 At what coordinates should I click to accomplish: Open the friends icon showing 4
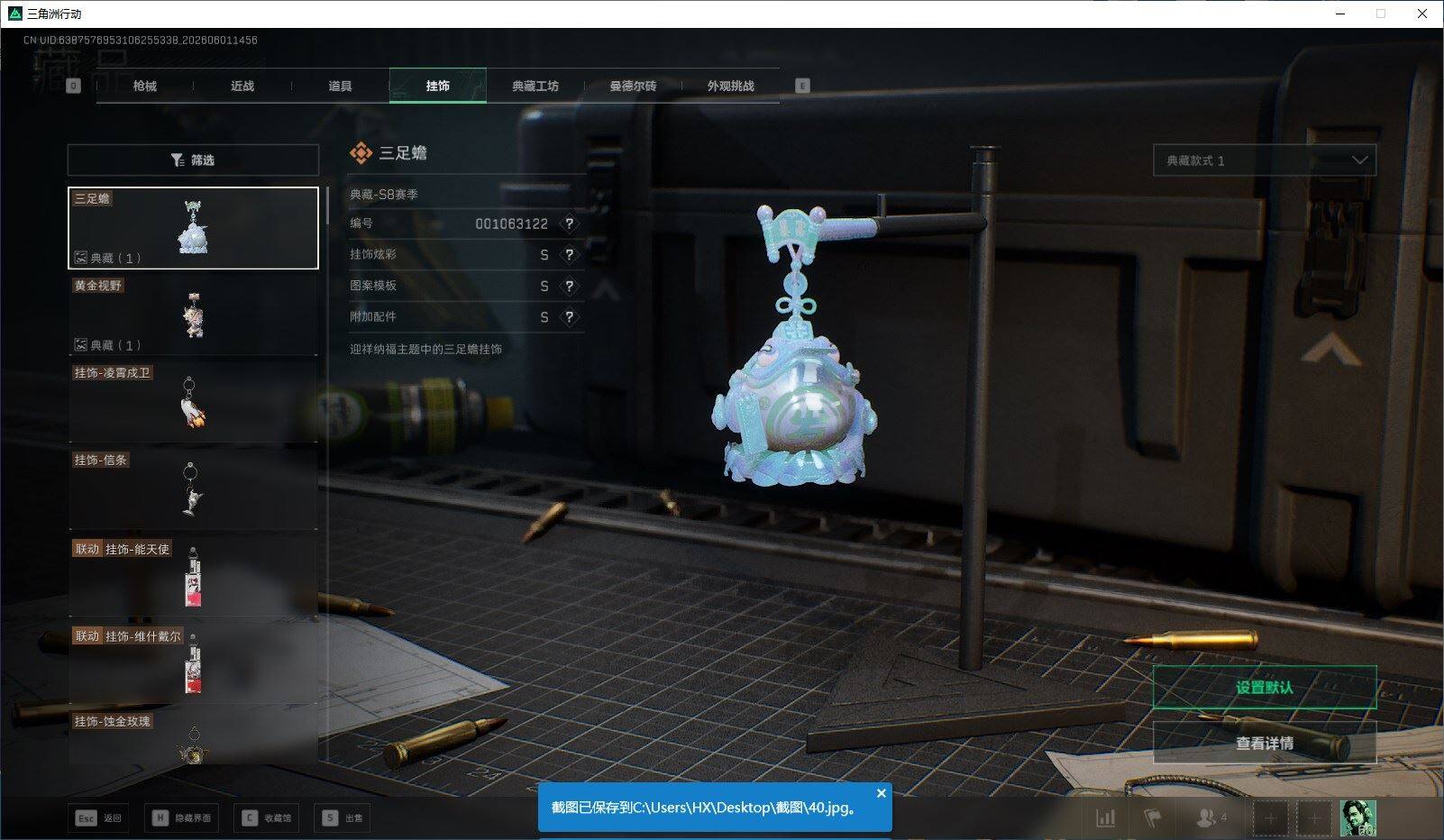[x=1211, y=818]
